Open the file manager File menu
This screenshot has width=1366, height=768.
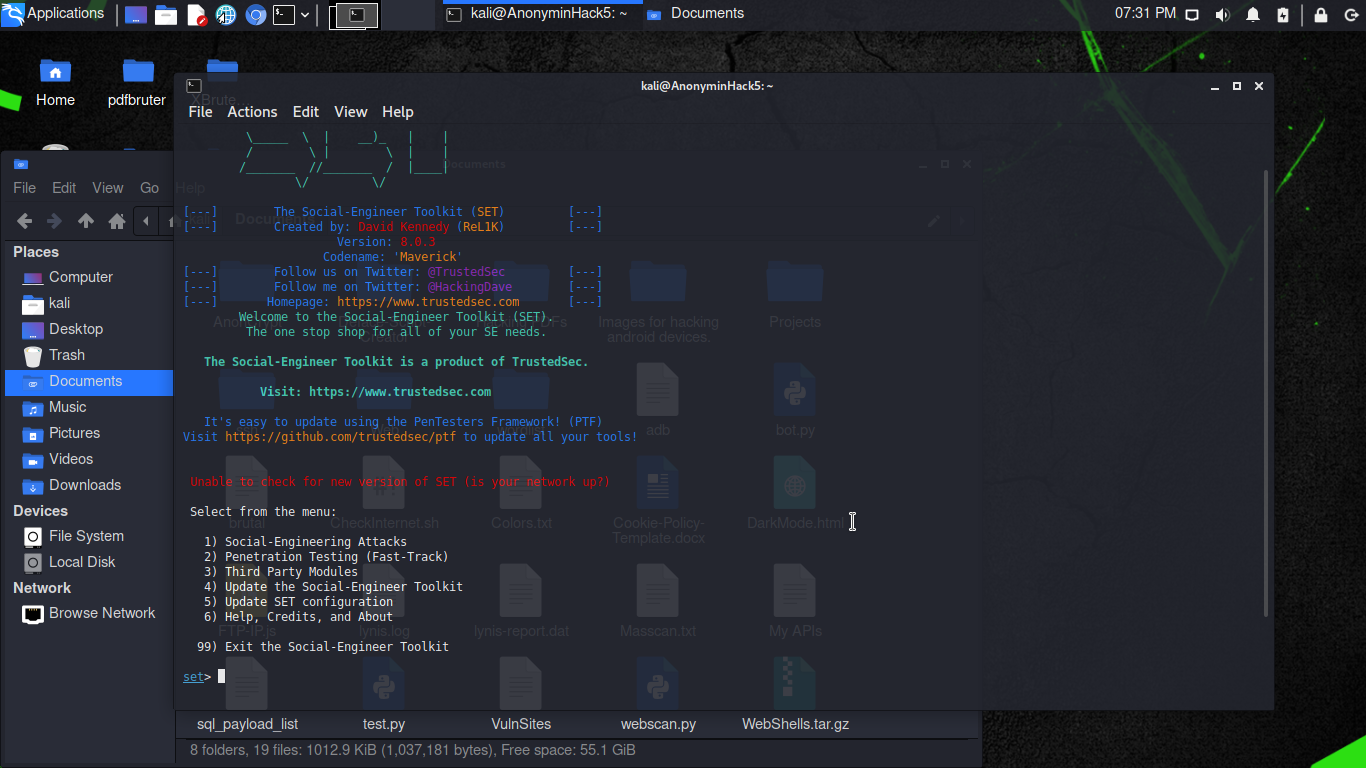24,188
